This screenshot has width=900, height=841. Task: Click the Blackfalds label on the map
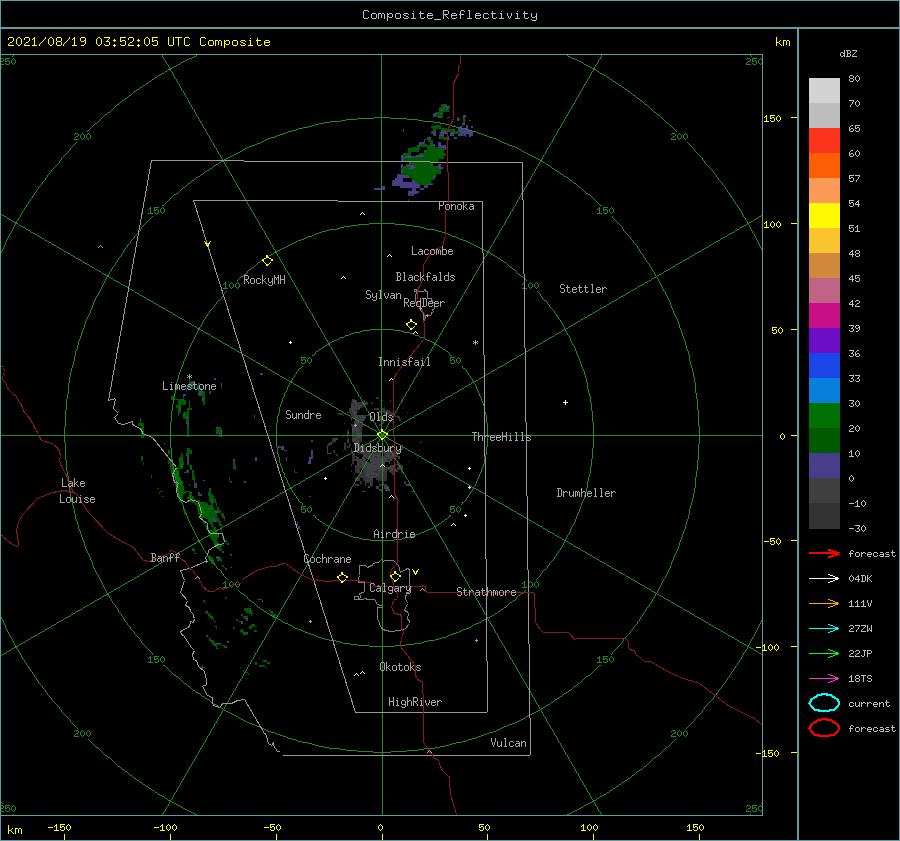[x=425, y=277]
